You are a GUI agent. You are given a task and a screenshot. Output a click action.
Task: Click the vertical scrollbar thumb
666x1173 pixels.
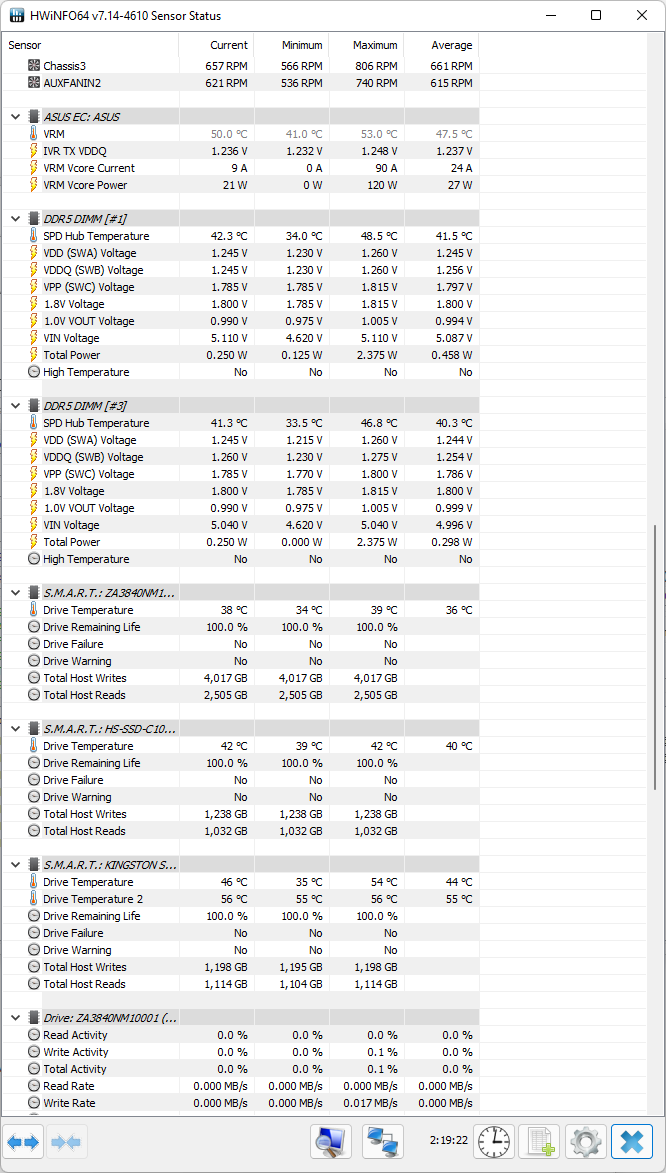(x=656, y=656)
